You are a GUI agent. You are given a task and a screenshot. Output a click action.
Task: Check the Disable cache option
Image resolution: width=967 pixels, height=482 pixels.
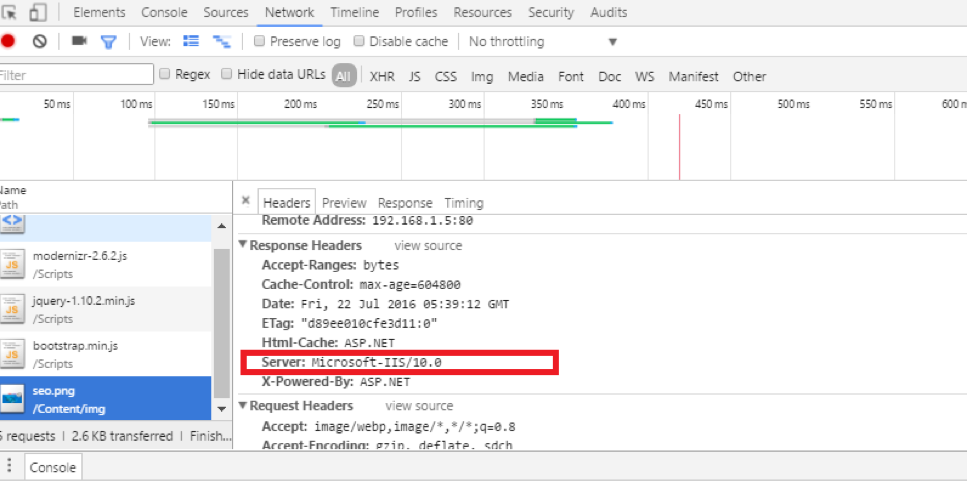tap(359, 42)
